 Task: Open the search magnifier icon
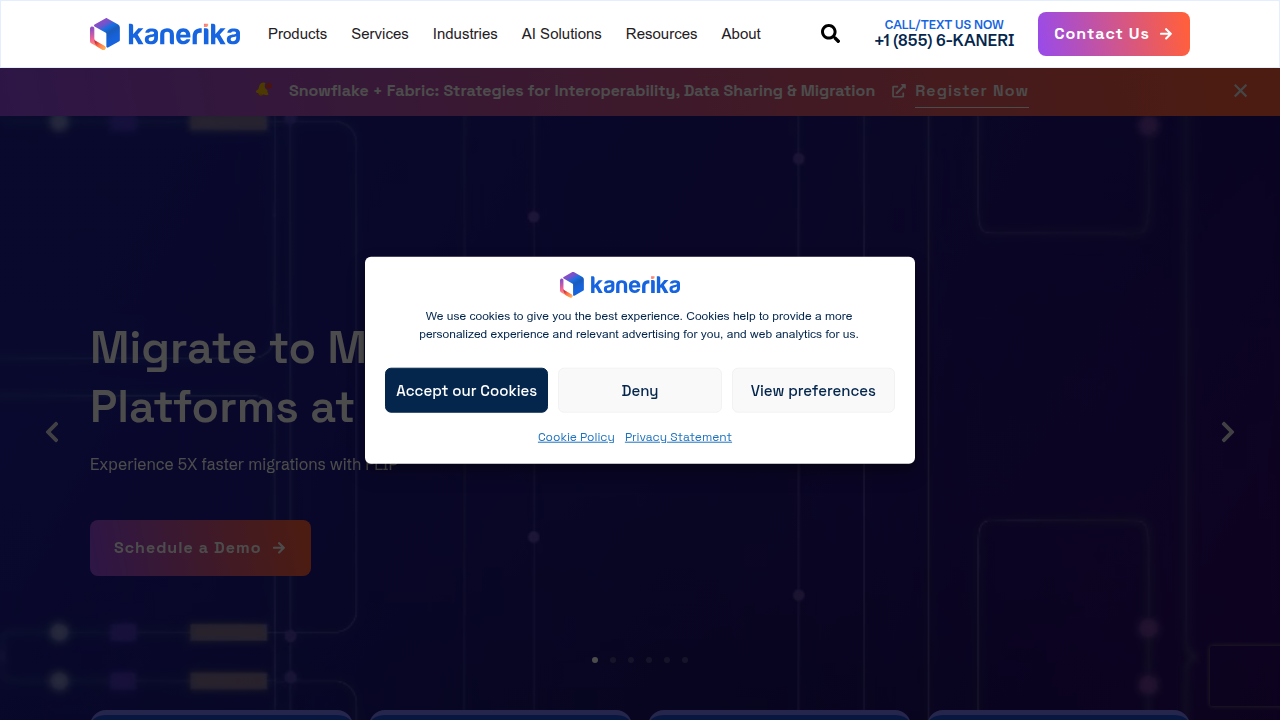(830, 34)
